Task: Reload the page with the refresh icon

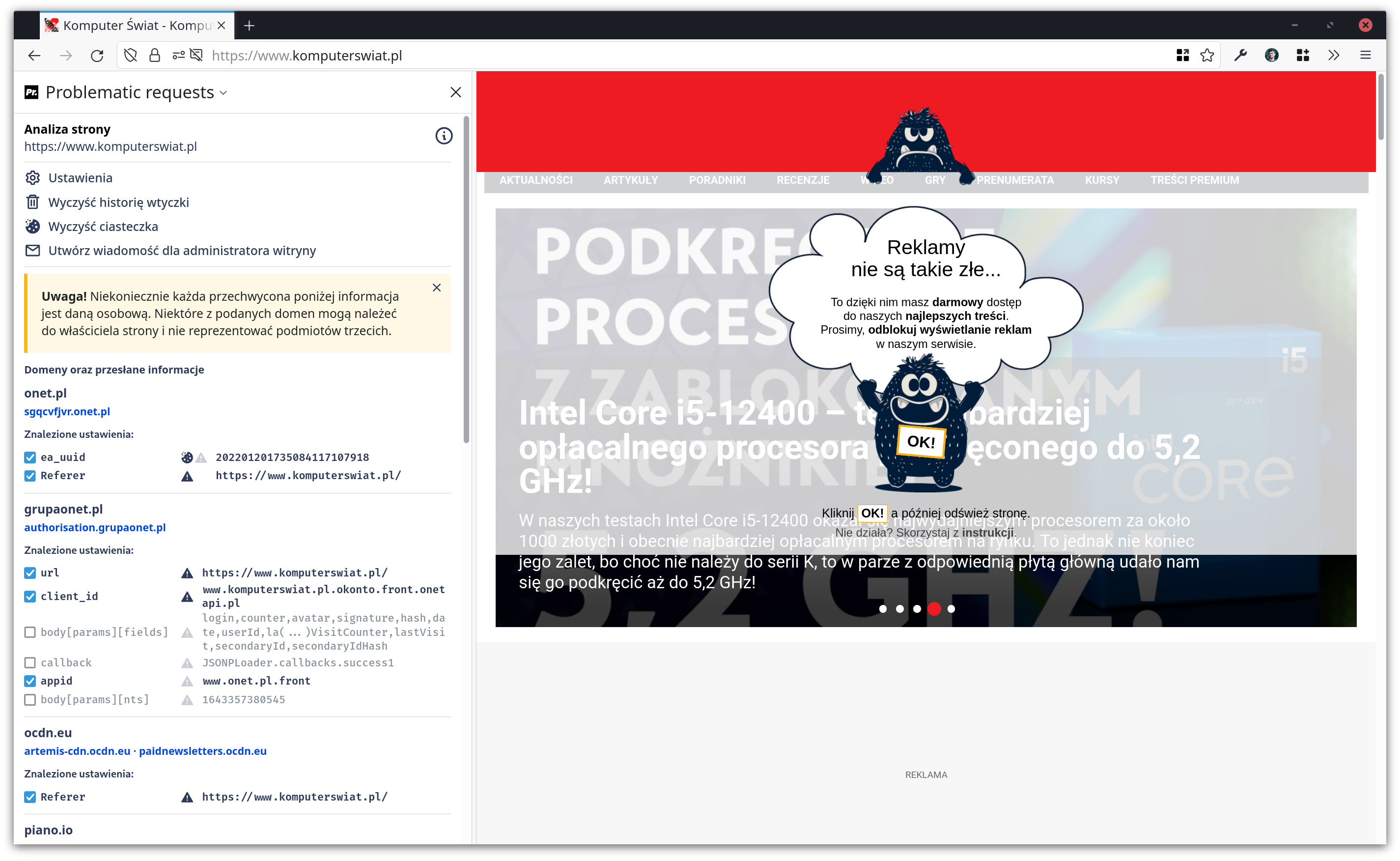Action: point(97,55)
